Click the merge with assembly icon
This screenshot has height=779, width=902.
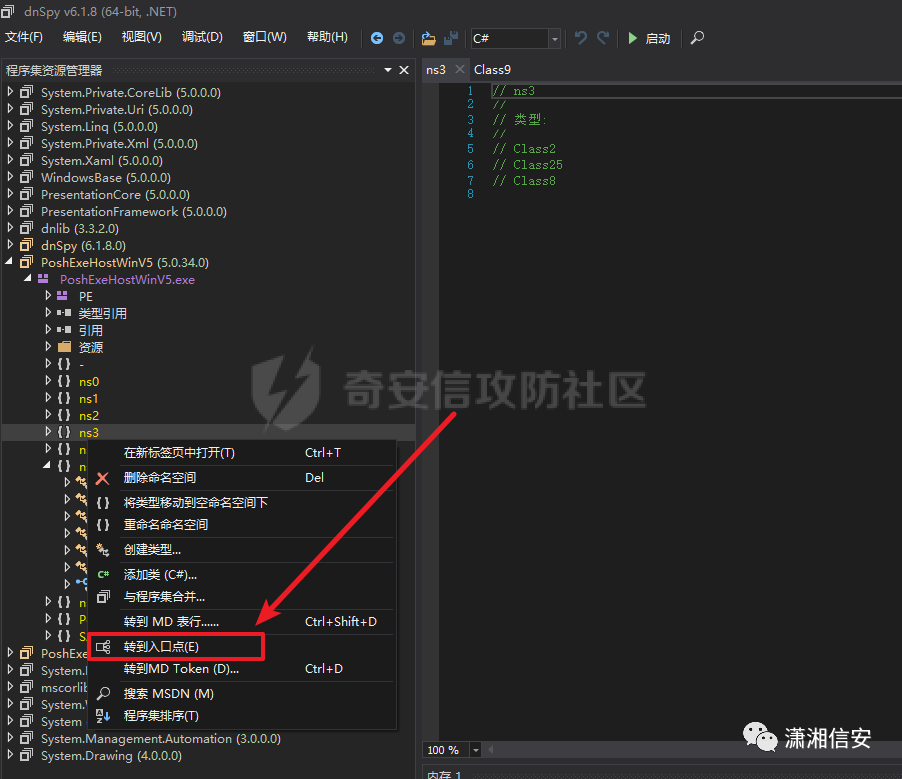tap(103, 597)
